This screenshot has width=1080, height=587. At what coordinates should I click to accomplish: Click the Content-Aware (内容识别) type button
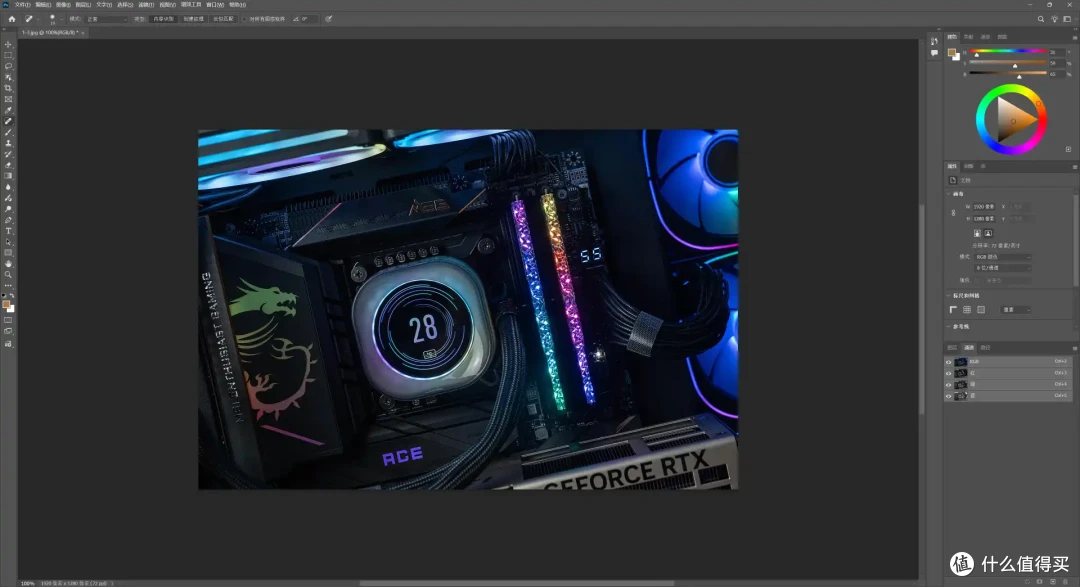click(163, 19)
